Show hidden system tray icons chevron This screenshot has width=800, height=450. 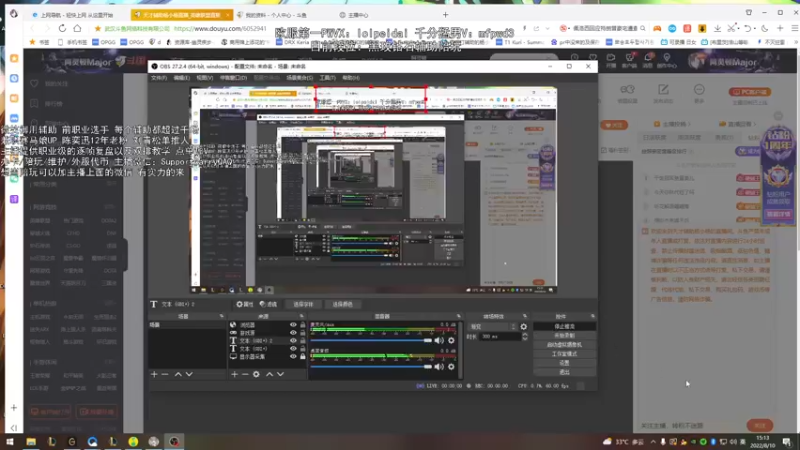click(653, 442)
